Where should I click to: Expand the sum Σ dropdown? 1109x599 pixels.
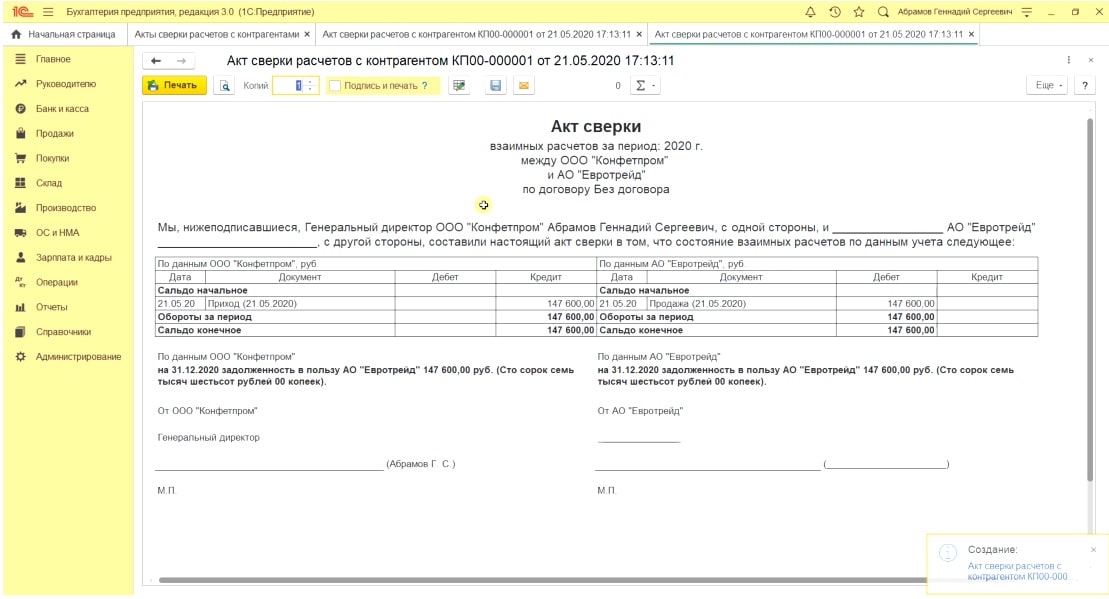pos(645,86)
